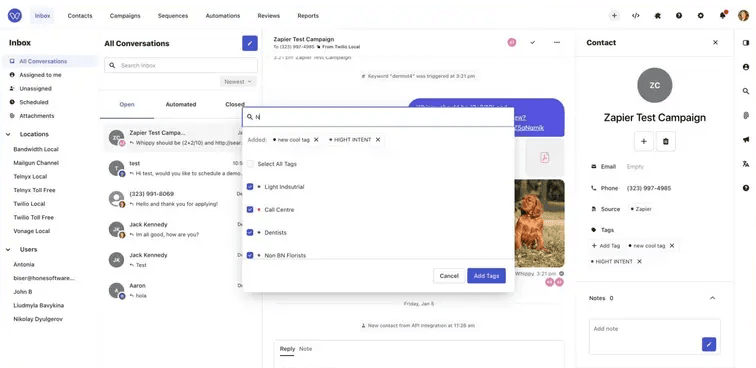Screen dimensions: 756x368
Task: Switch to the Automated tab
Action: click(181, 104)
